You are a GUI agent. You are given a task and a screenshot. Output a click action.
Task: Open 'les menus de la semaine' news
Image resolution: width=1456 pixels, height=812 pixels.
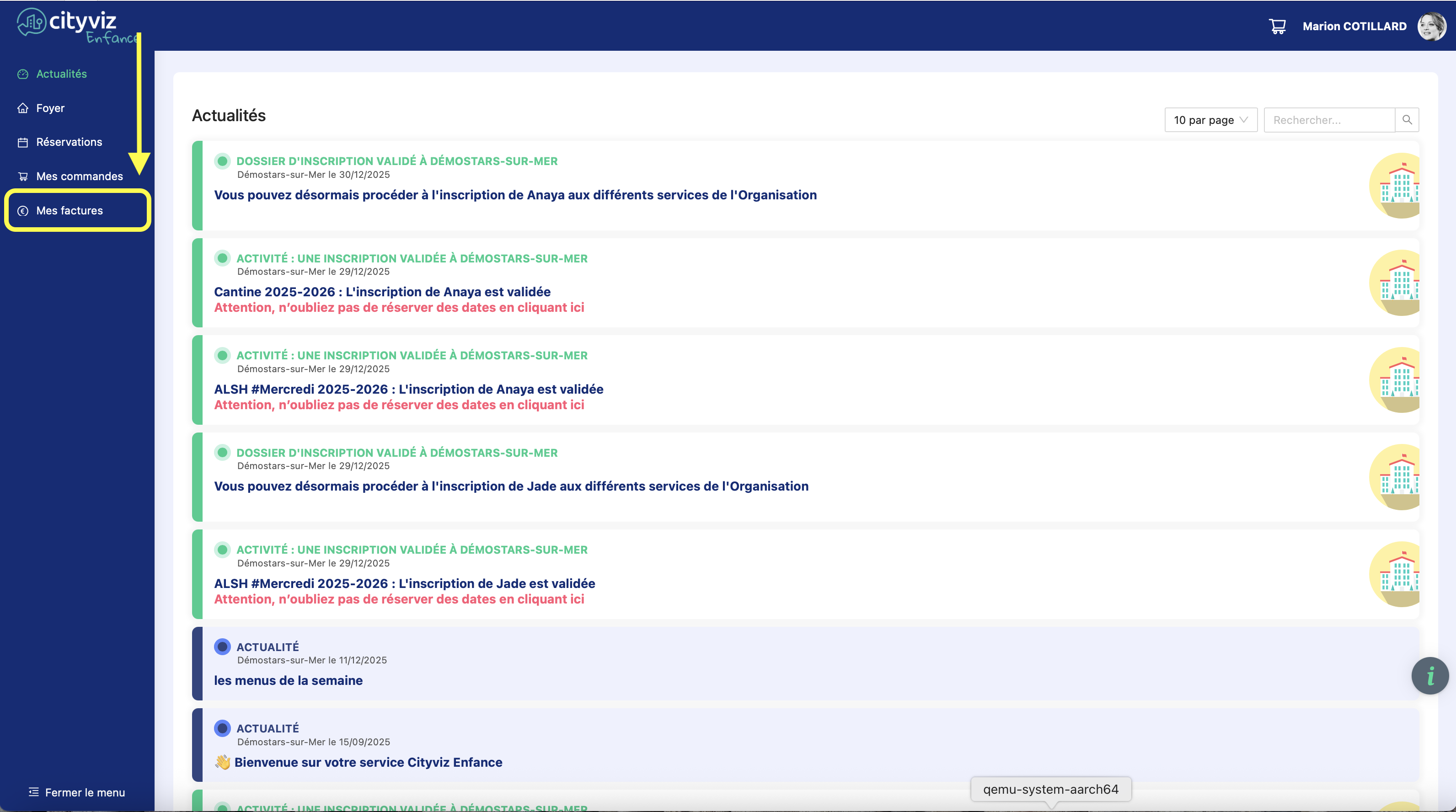tap(288, 680)
